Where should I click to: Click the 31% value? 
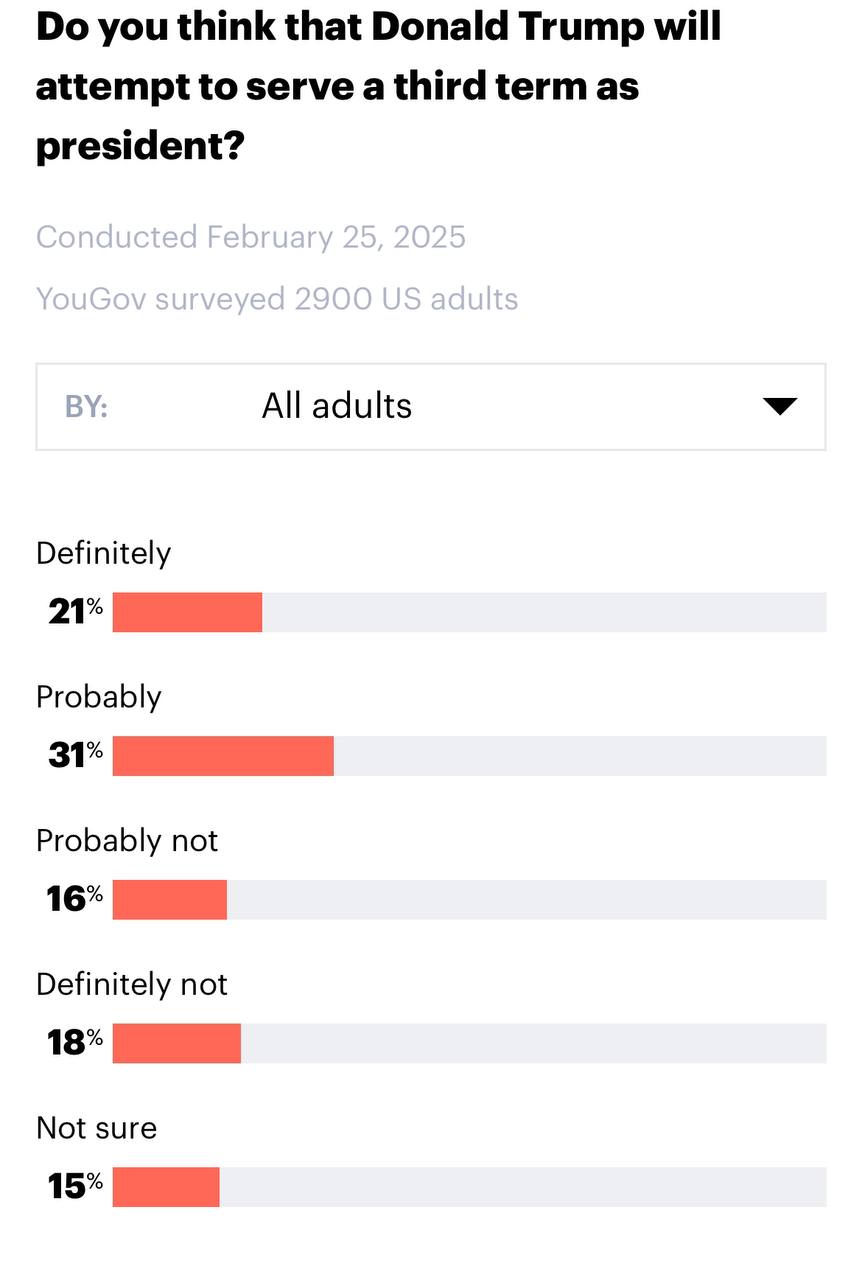pyautogui.click(x=75, y=756)
